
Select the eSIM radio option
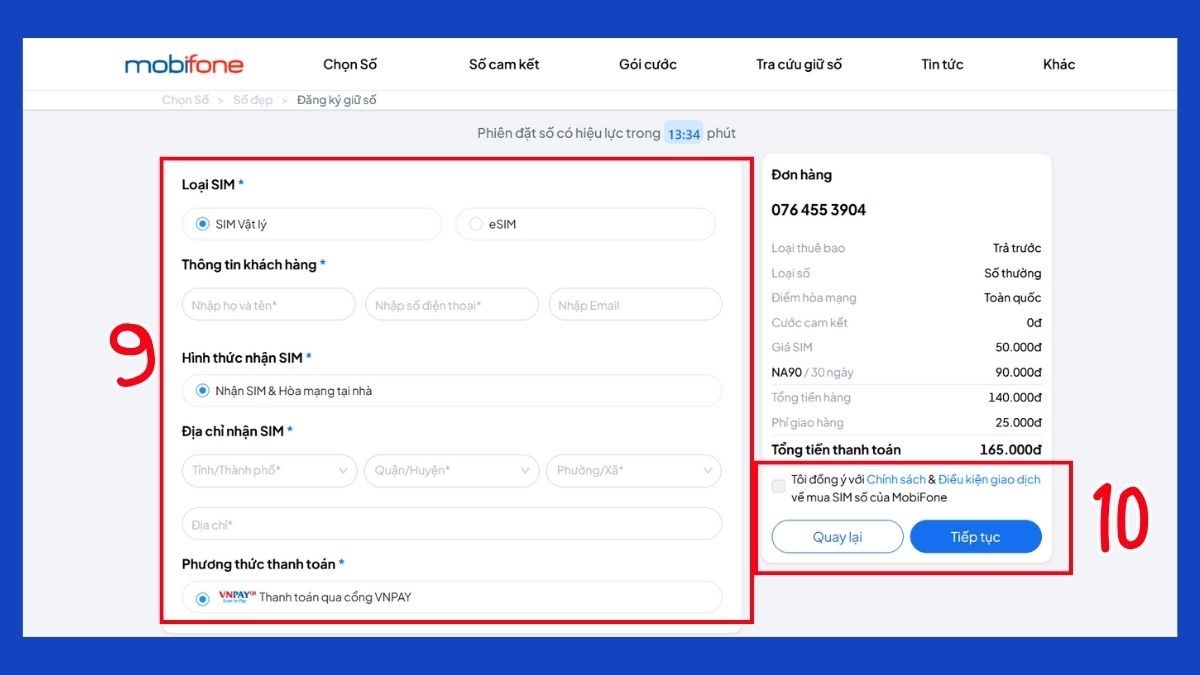click(x=475, y=224)
